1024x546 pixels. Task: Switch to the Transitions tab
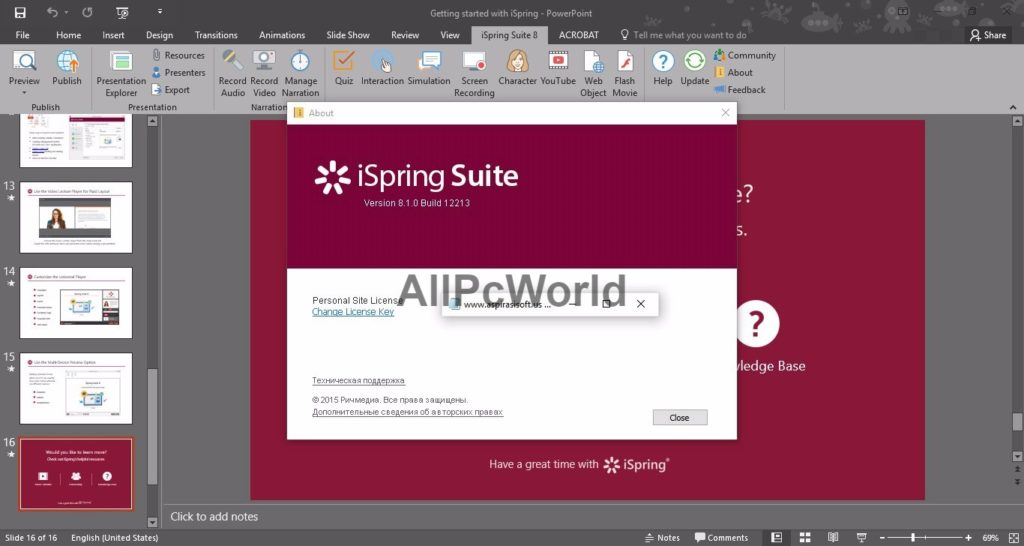click(216, 35)
